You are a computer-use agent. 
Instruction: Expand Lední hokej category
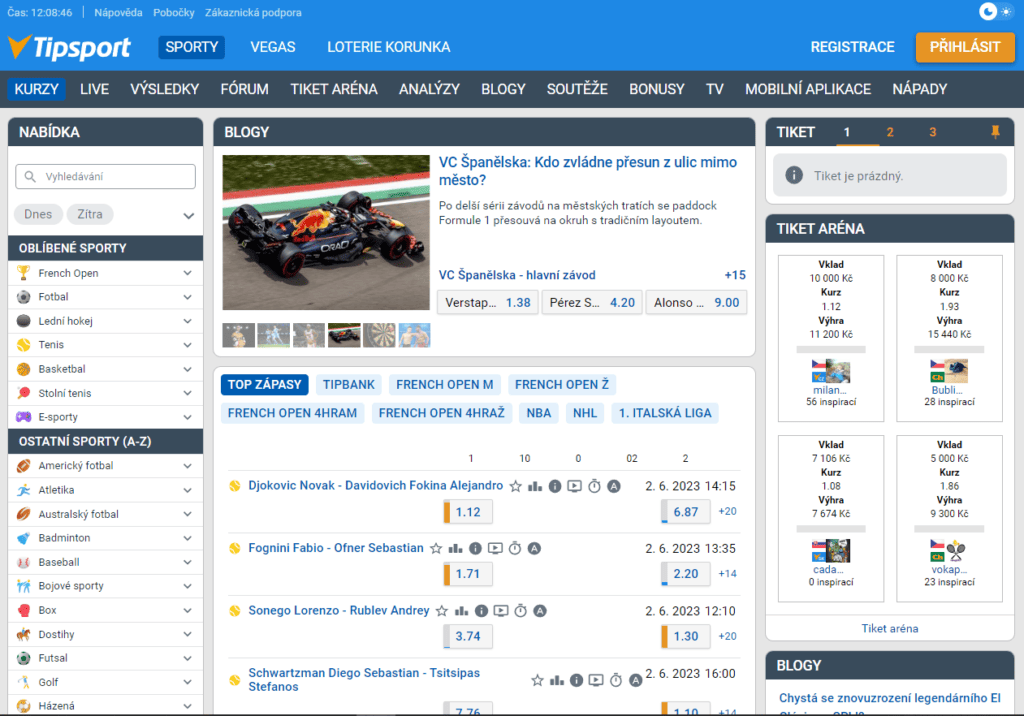187,321
